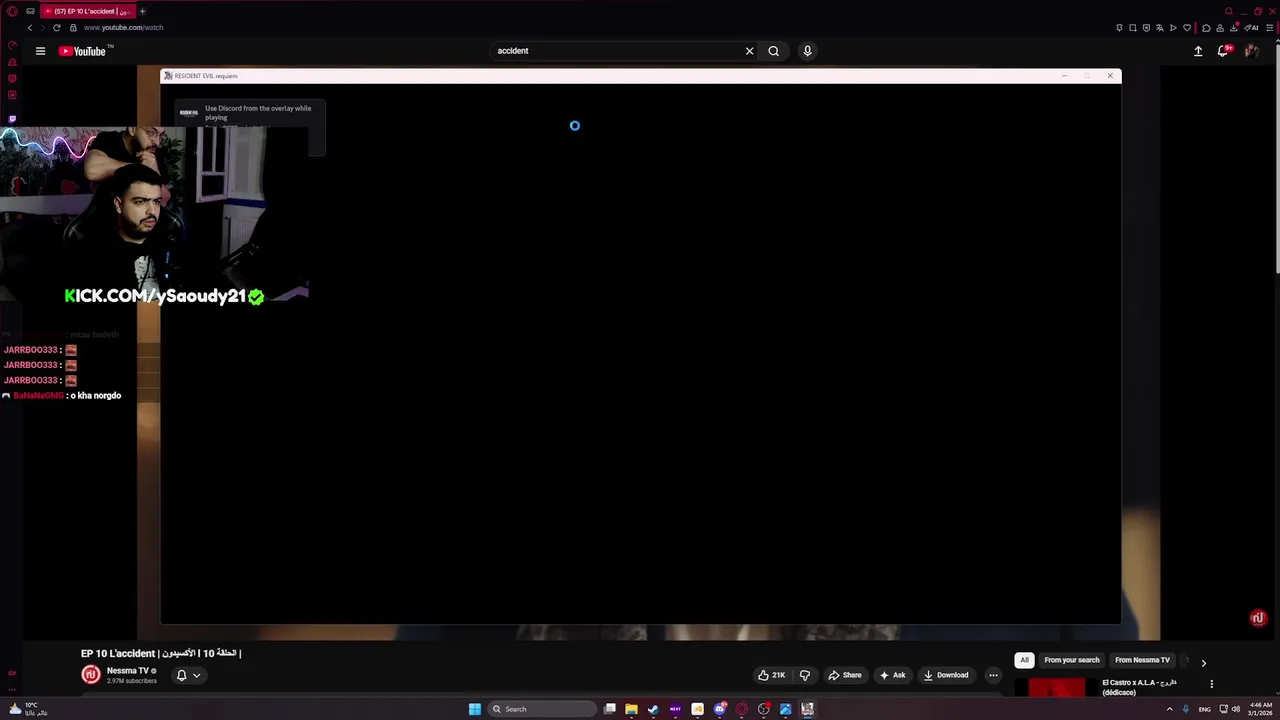
Task: Click the 'accident' search input field
Action: 615,51
